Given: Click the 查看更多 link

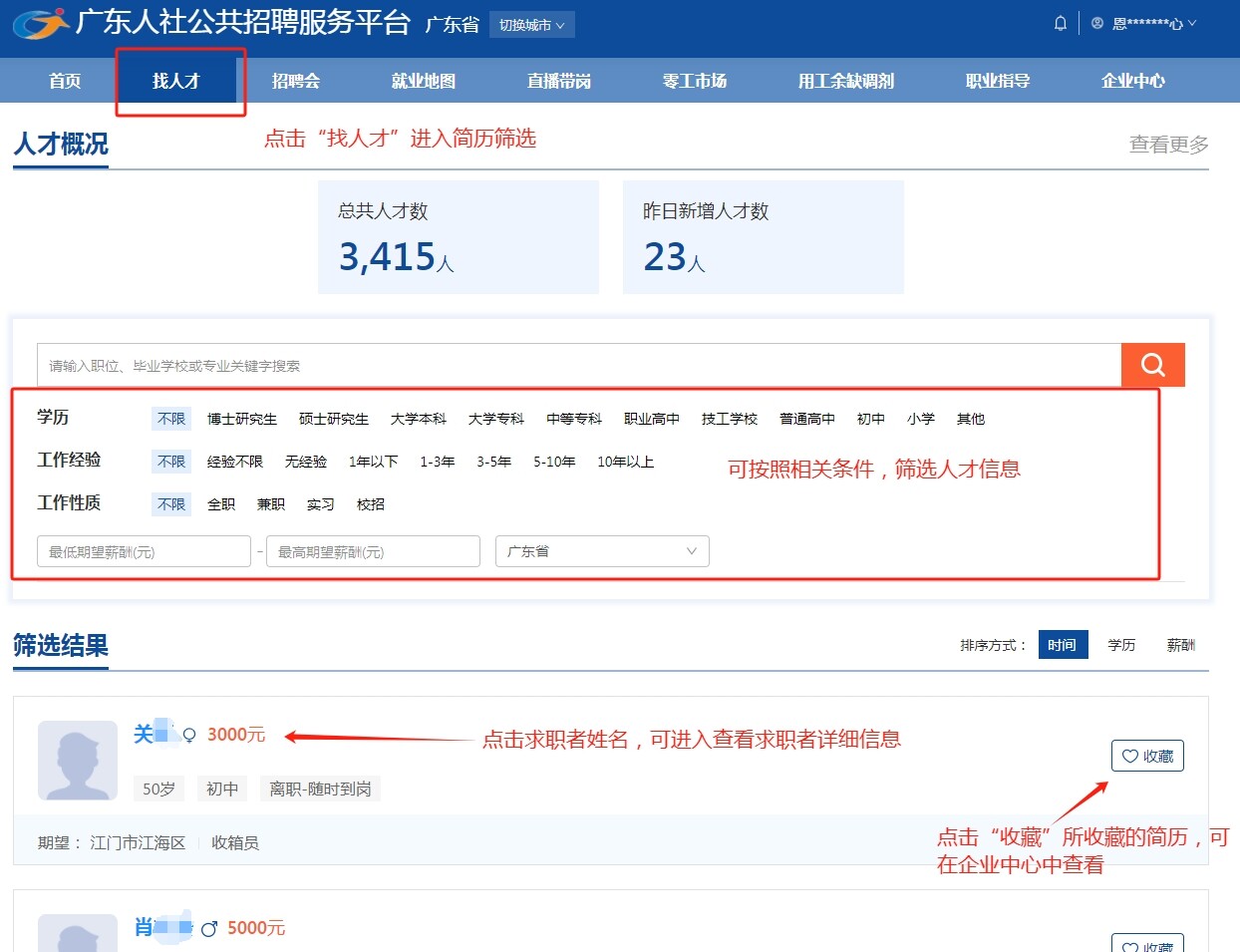Looking at the screenshot, I should [x=1168, y=145].
